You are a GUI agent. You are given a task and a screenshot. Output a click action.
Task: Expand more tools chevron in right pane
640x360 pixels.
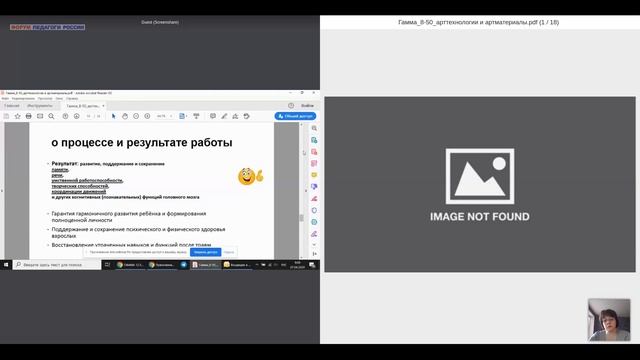point(314,245)
